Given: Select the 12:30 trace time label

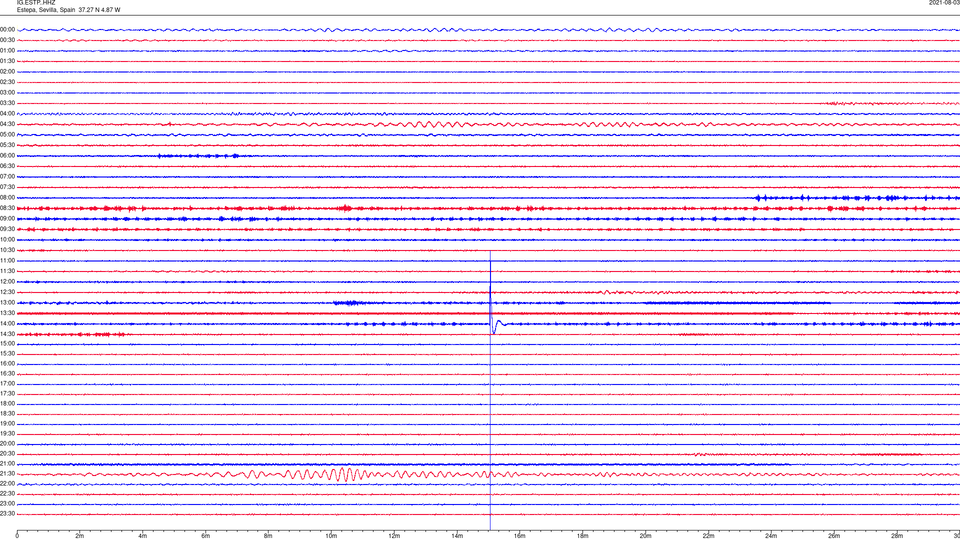Looking at the screenshot, I should click(7, 292).
